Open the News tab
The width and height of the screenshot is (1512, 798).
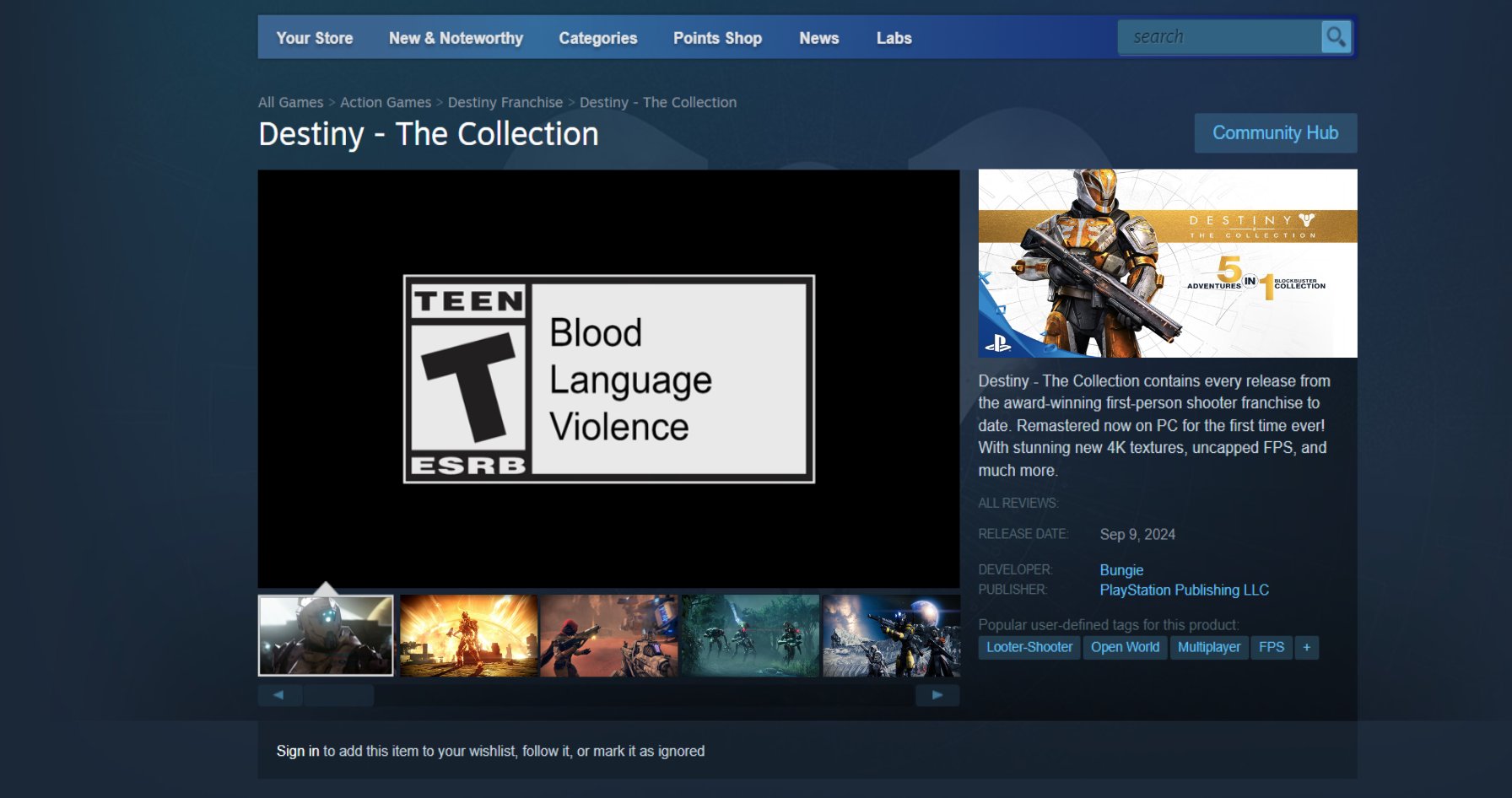(819, 38)
